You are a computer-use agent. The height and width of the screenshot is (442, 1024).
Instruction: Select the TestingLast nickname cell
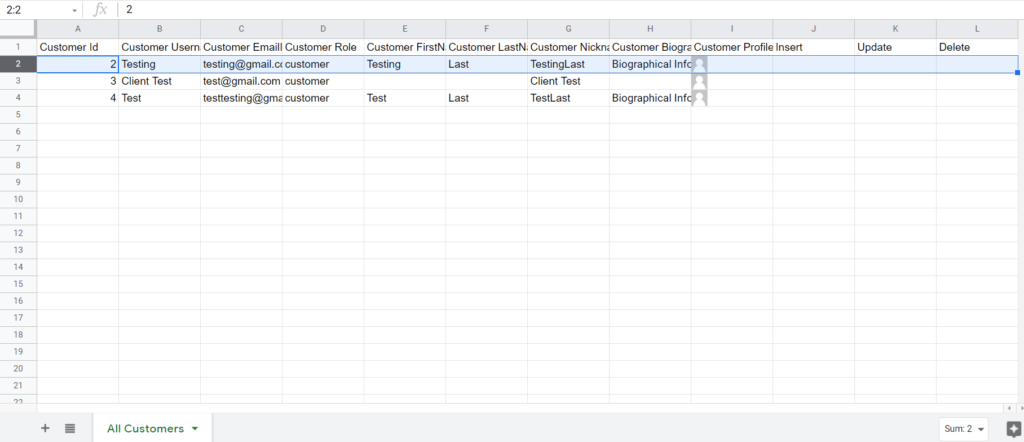(568, 64)
